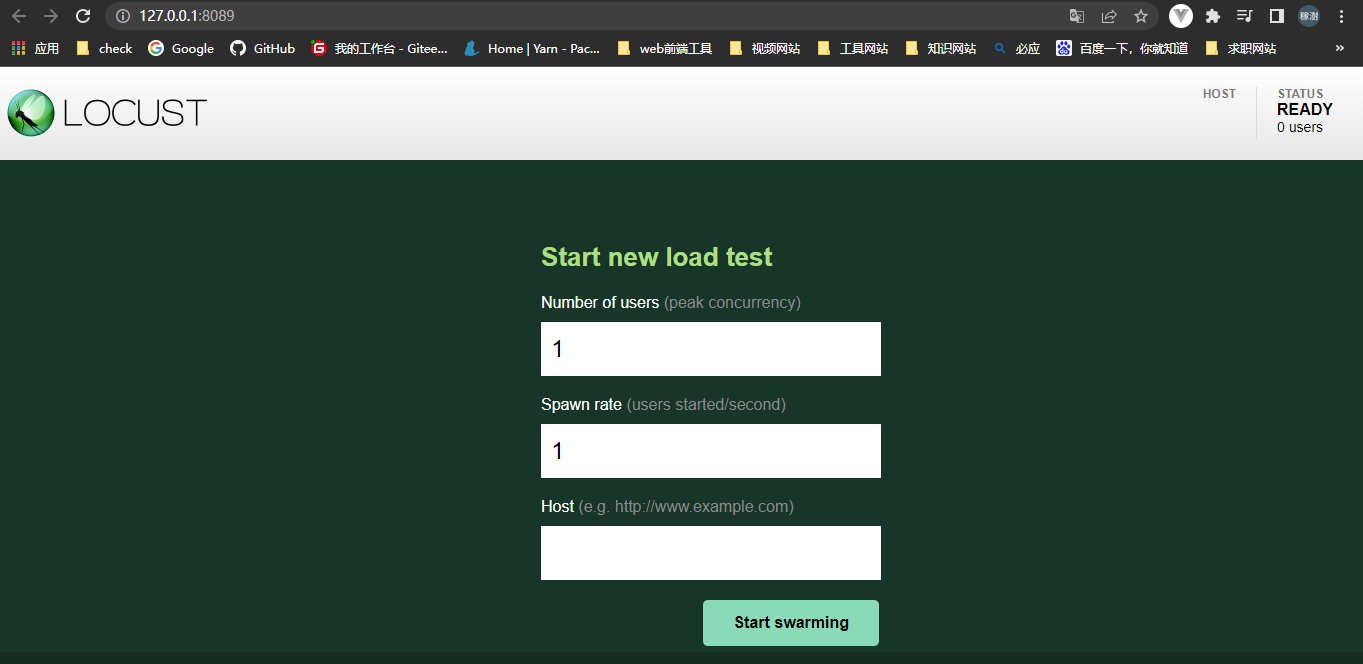This screenshot has height=664, width=1363.
Task: Open the Gitee 我的工作台 bookmark
Action: coord(380,48)
